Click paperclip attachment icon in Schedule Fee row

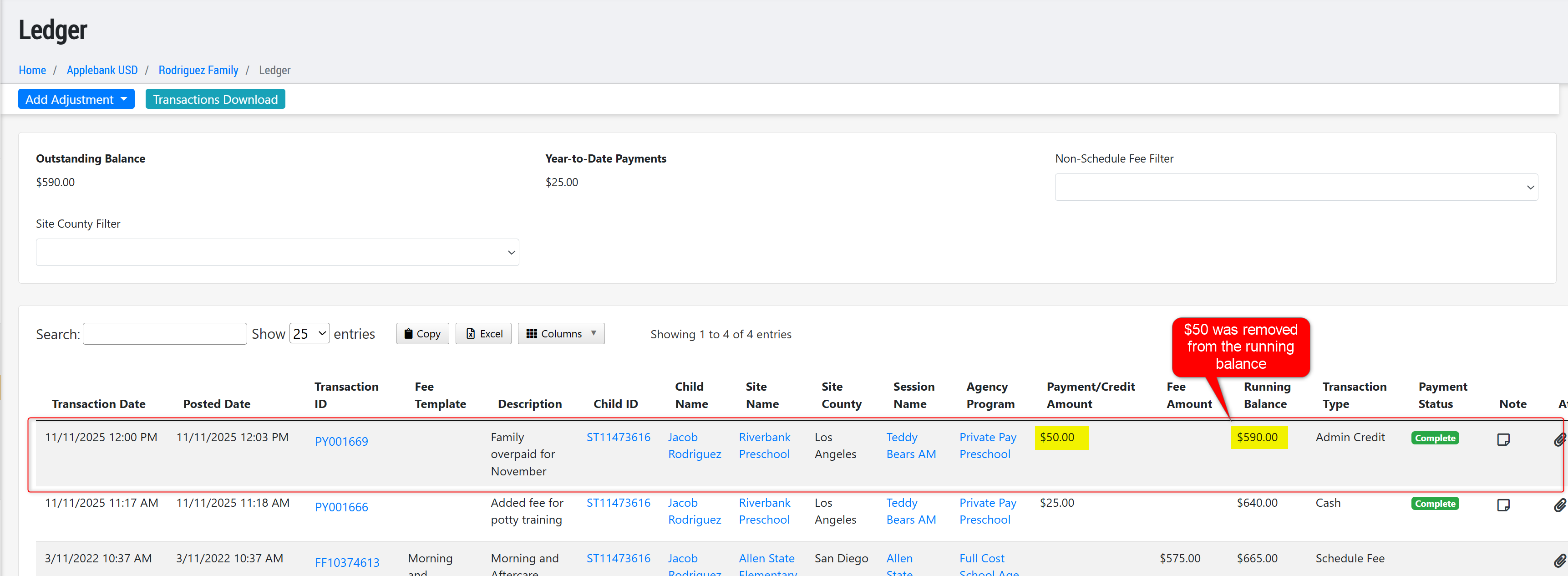[1559, 560]
